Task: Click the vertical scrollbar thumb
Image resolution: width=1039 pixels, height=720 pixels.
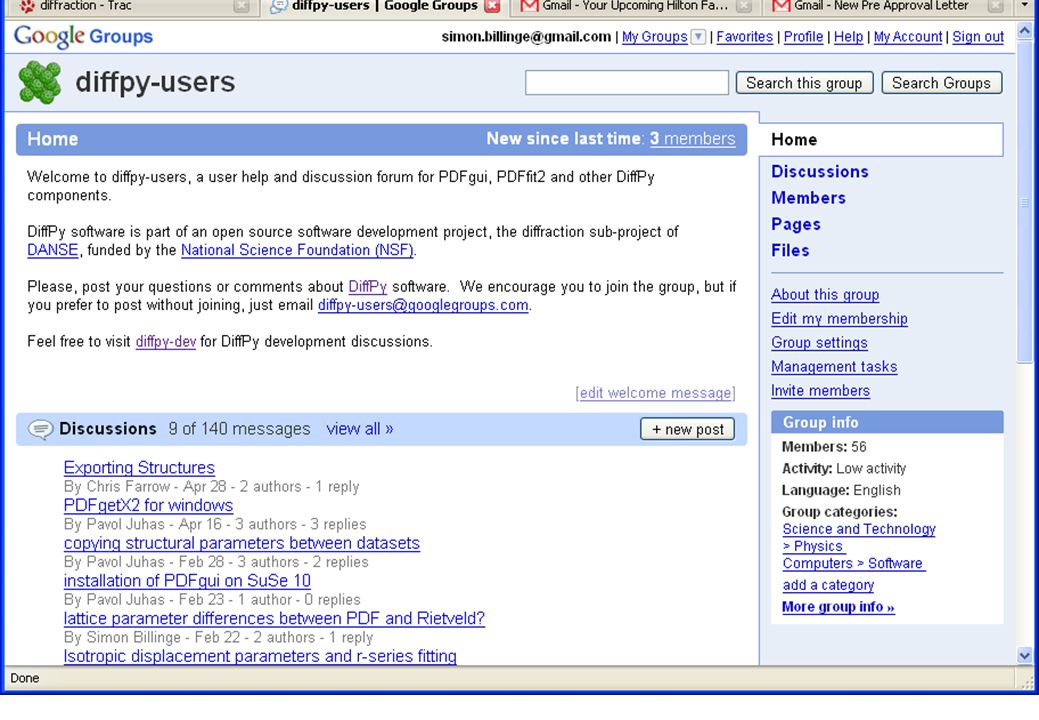Action: click(x=1024, y=202)
